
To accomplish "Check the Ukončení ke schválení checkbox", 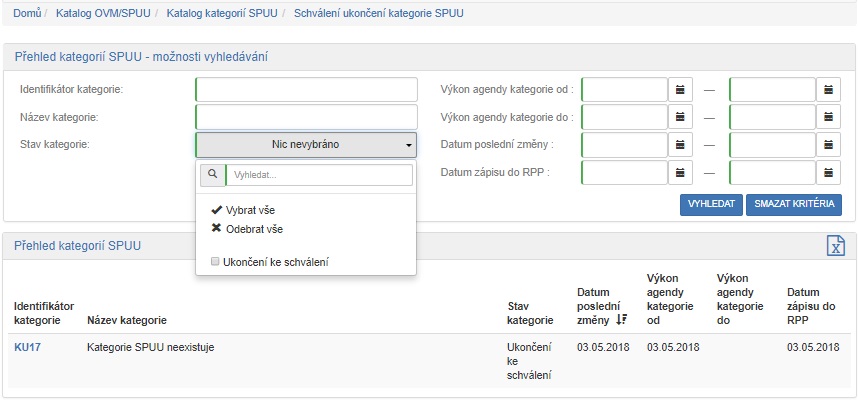I will click(x=215, y=262).
